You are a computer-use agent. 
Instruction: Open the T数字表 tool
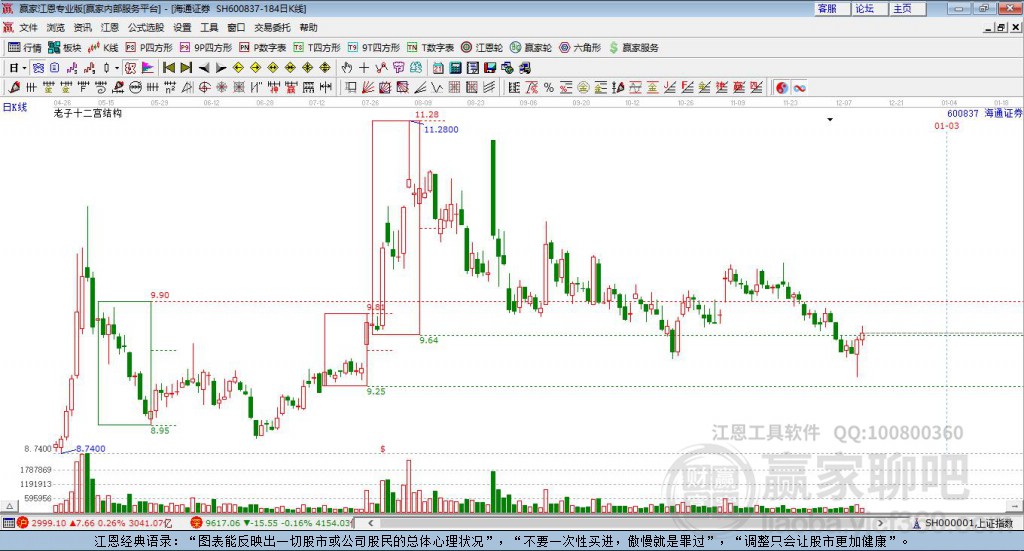point(430,48)
